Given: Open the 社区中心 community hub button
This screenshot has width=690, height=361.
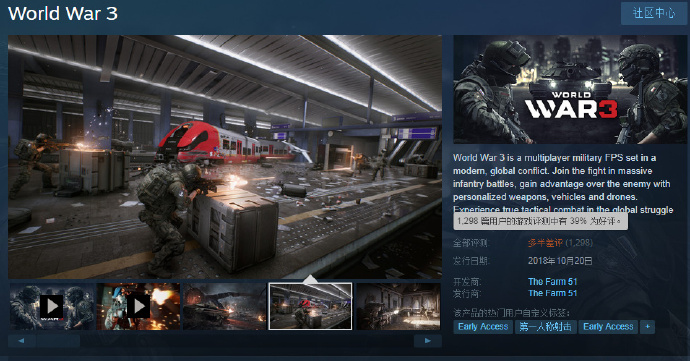Looking at the screenshot, I should point(653,13).
